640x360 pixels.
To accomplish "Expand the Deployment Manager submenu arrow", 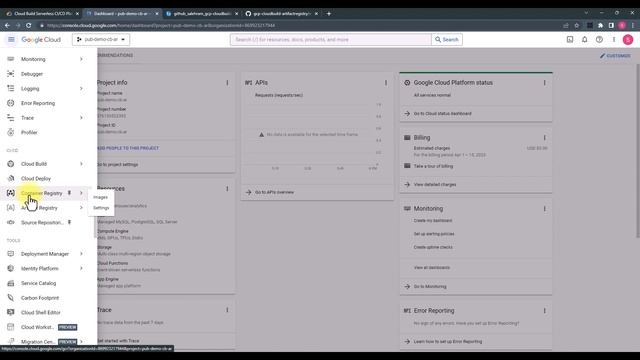I will pos(81,254).
